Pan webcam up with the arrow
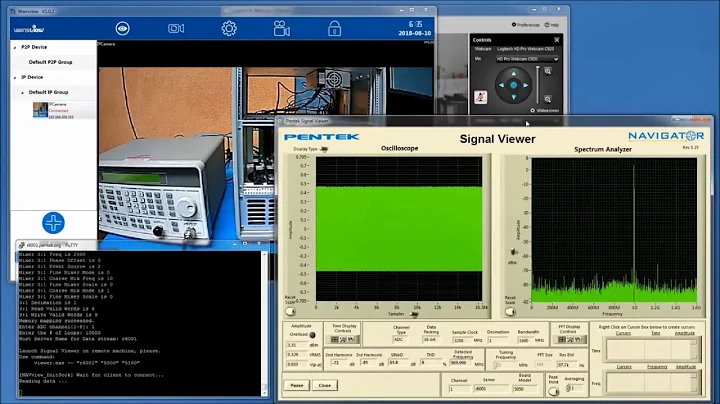This screenshot has height=404, width=720. tap(513, 73)
